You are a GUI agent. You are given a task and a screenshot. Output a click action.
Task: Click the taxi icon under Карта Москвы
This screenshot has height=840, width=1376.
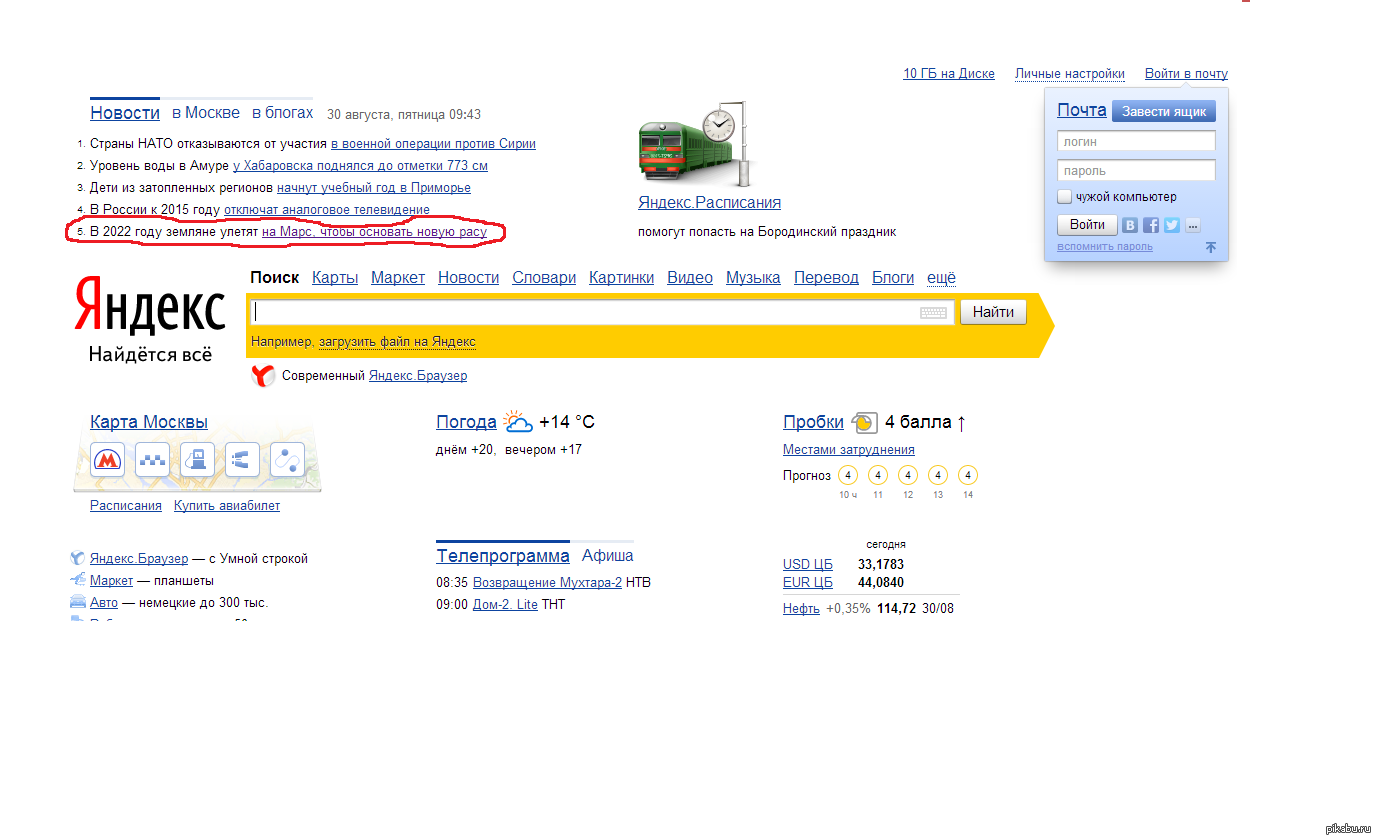152,459
